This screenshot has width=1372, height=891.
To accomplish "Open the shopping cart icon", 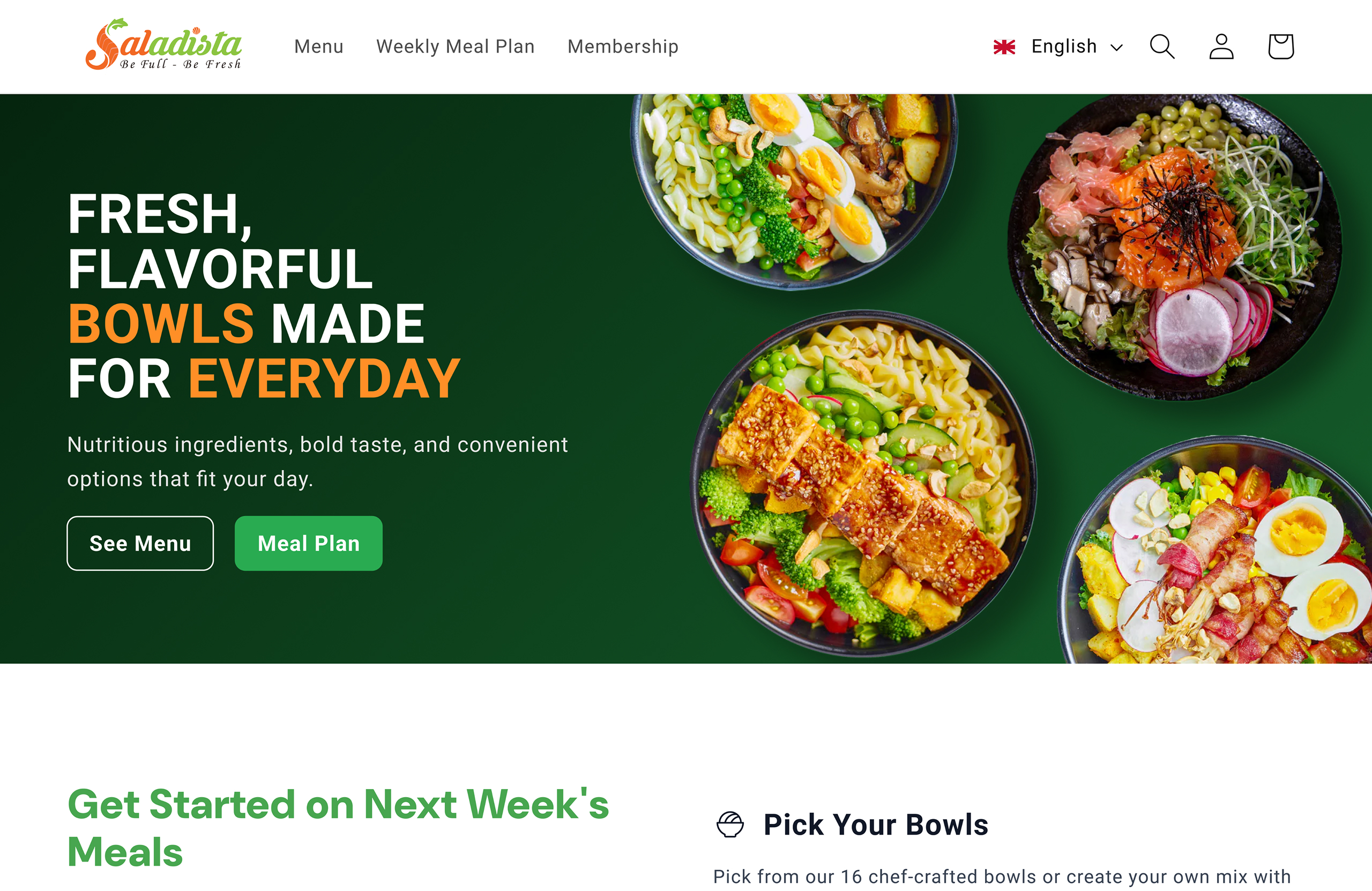I will (x=1280, y=47).
